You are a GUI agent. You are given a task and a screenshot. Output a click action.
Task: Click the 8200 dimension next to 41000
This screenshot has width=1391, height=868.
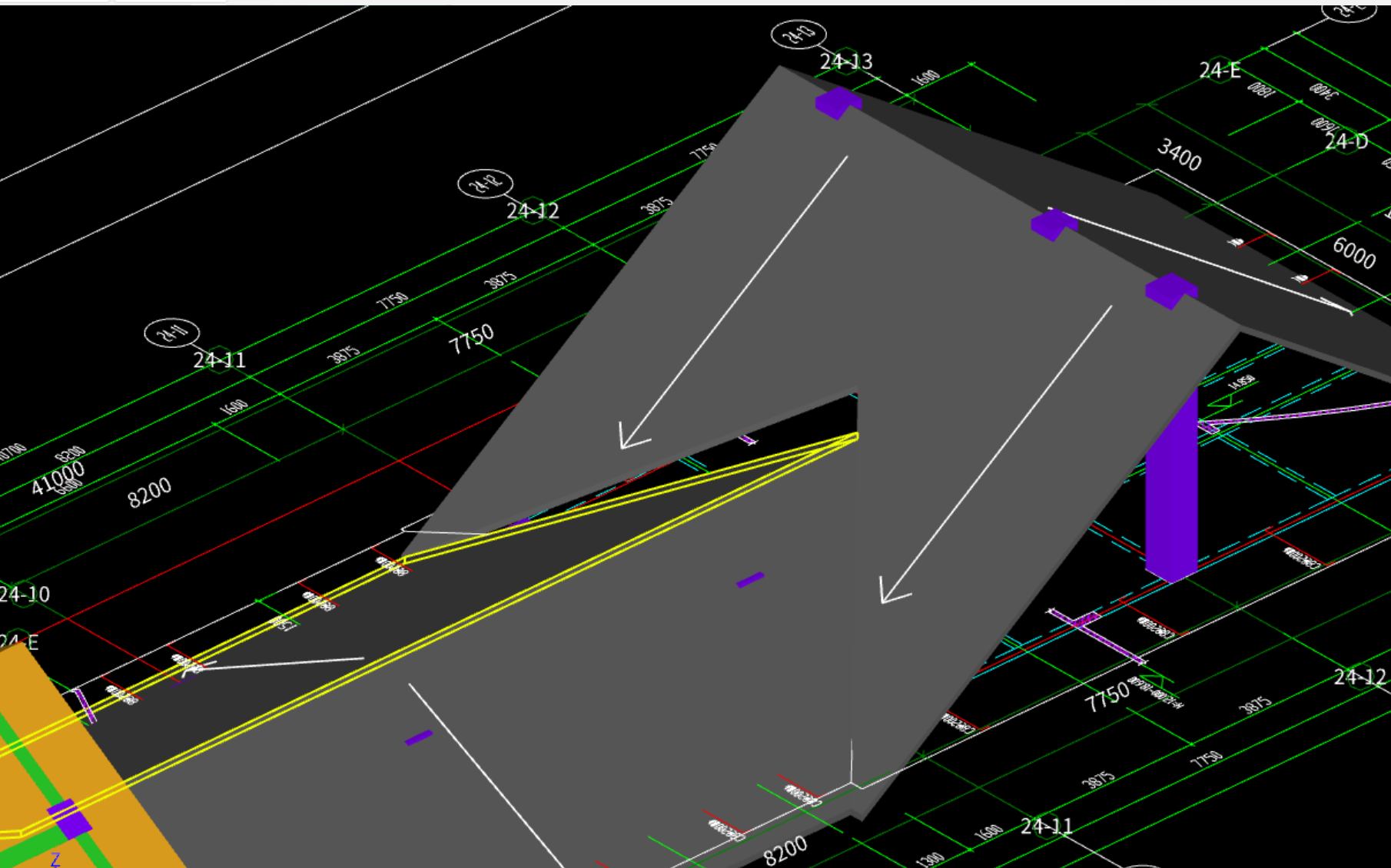coord(149,492)
